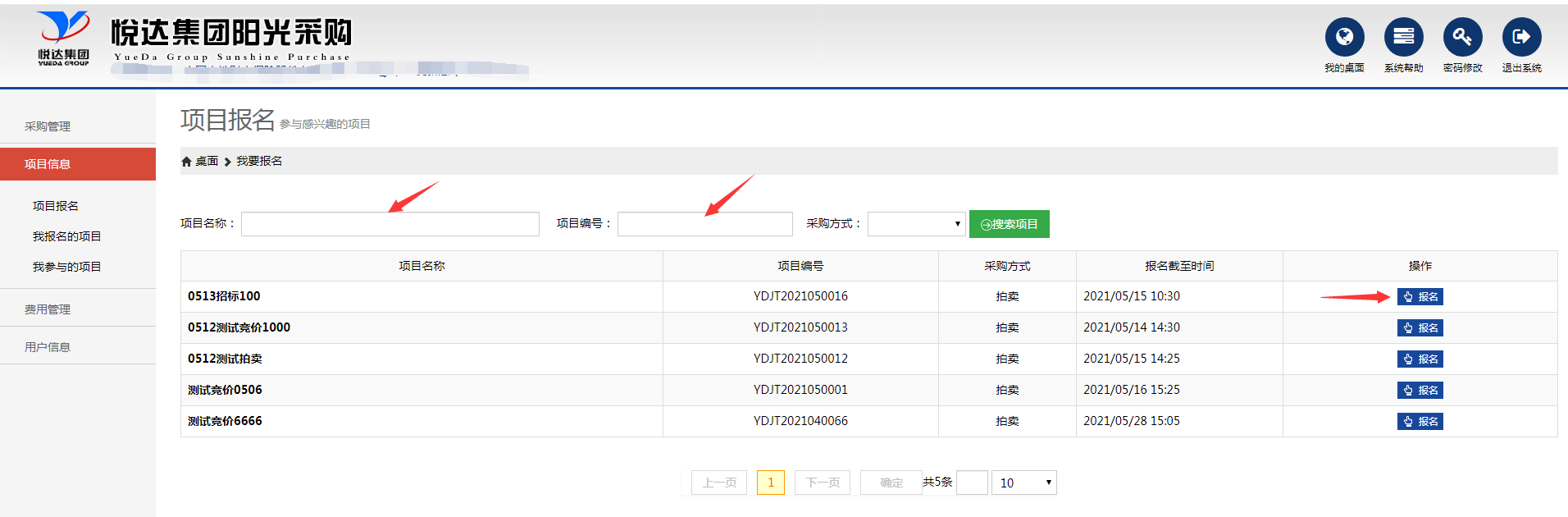The height and width of the screenshot is (517, 1568).
Task: Click the home icon beside 桌面
Action: point(186,162)
